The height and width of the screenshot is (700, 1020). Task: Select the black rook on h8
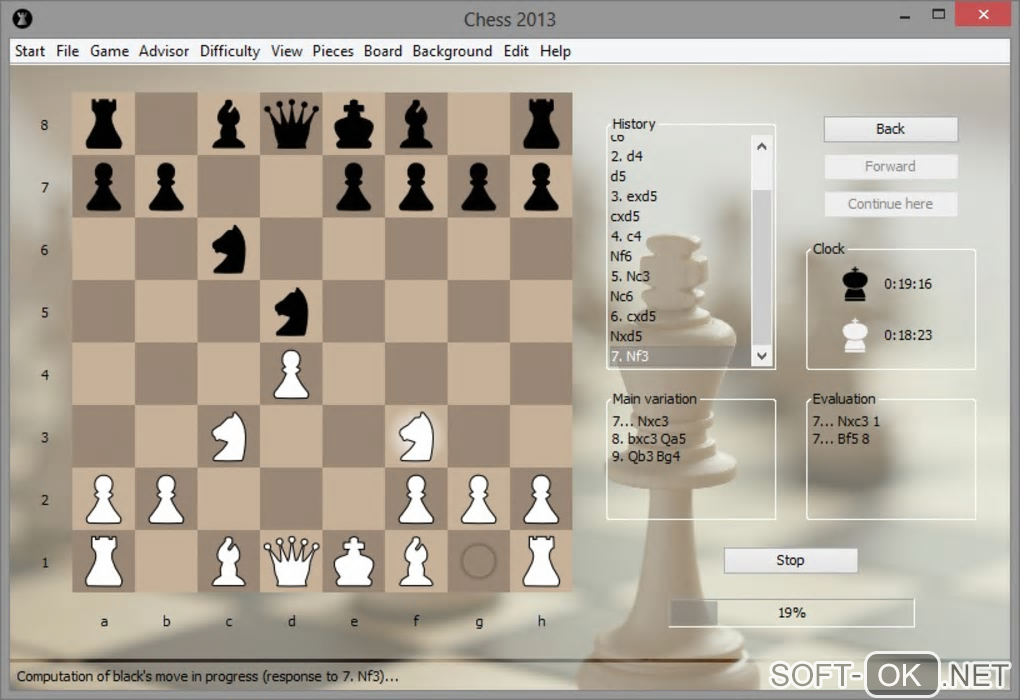541,124
